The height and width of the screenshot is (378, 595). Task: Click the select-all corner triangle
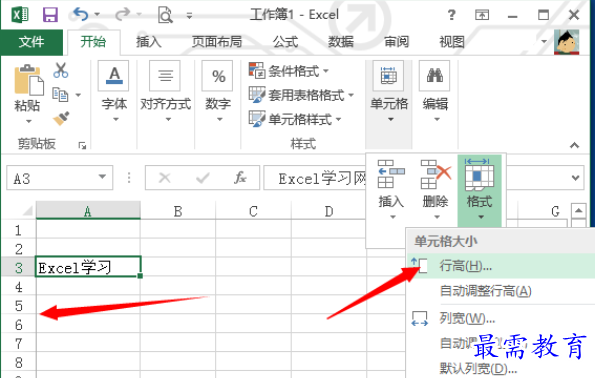coord(27,210)
